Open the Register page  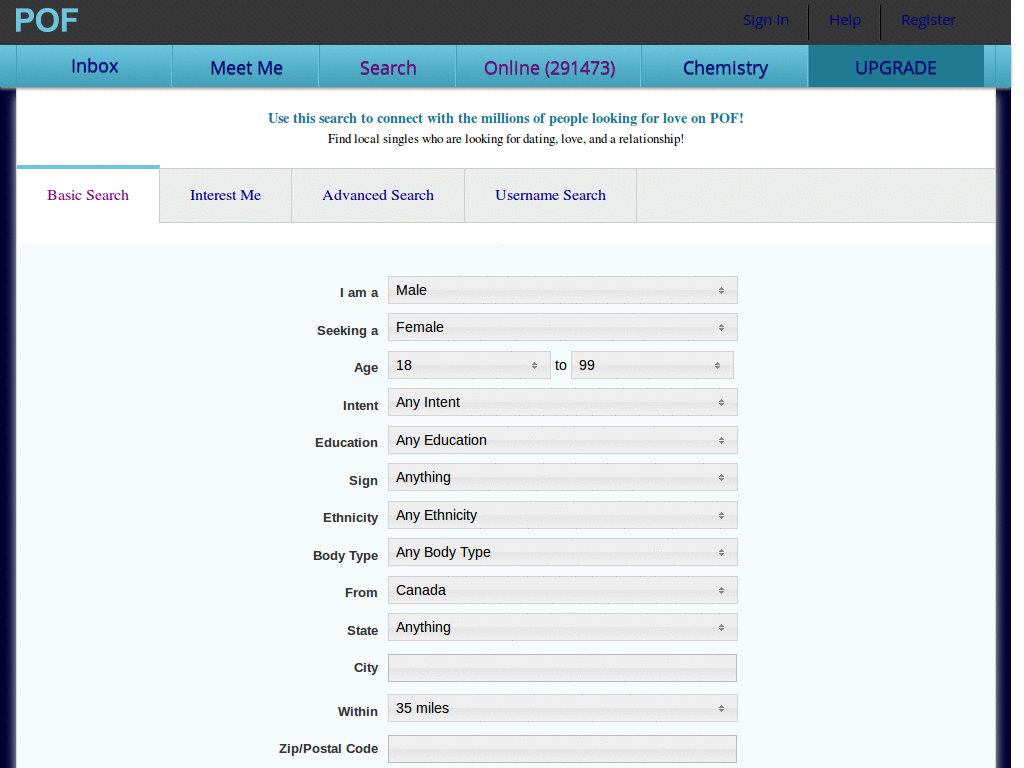pyautogui.click(x=927, y=20)
